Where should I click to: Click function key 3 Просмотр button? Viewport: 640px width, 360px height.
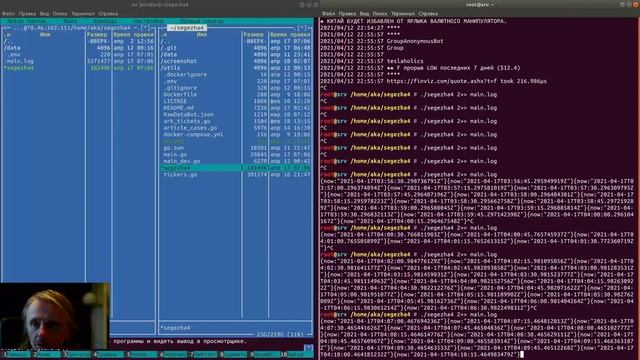78,354
